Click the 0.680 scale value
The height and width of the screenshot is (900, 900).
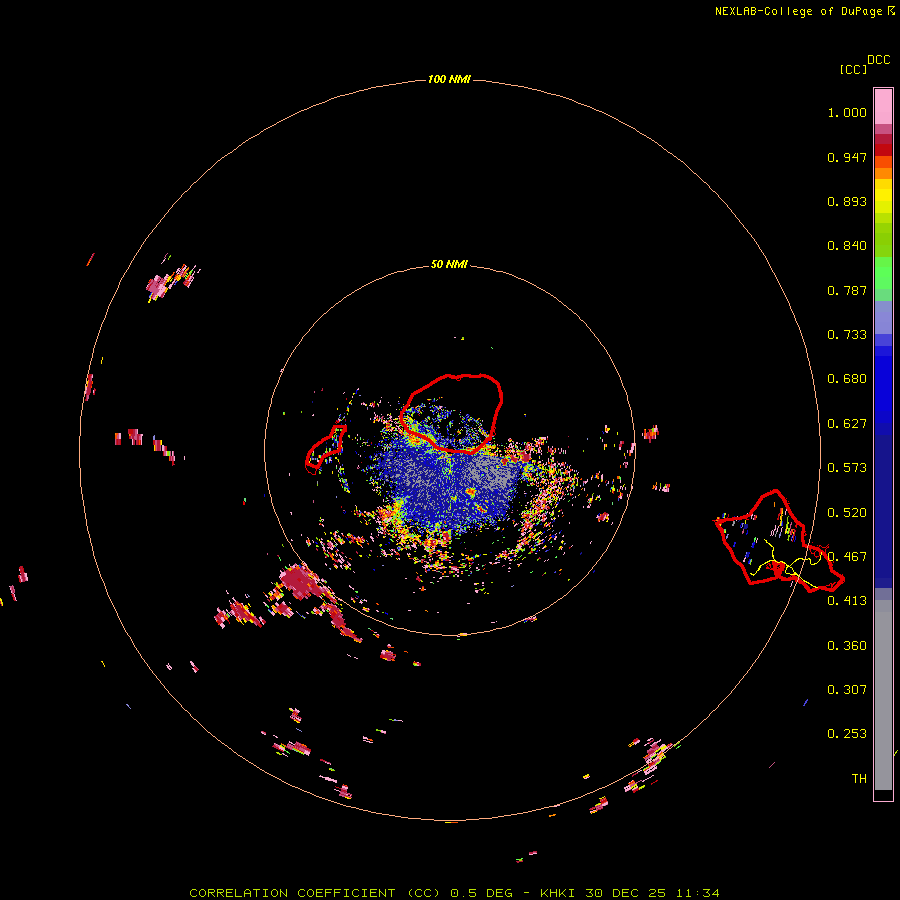pos(847,379)
